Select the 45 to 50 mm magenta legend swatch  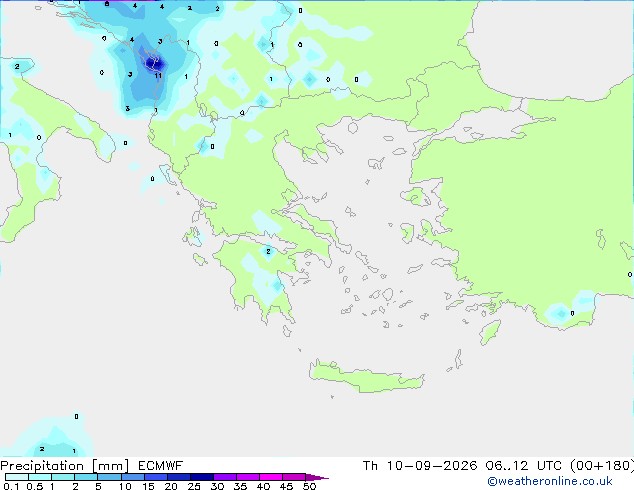tap(294, 477)
